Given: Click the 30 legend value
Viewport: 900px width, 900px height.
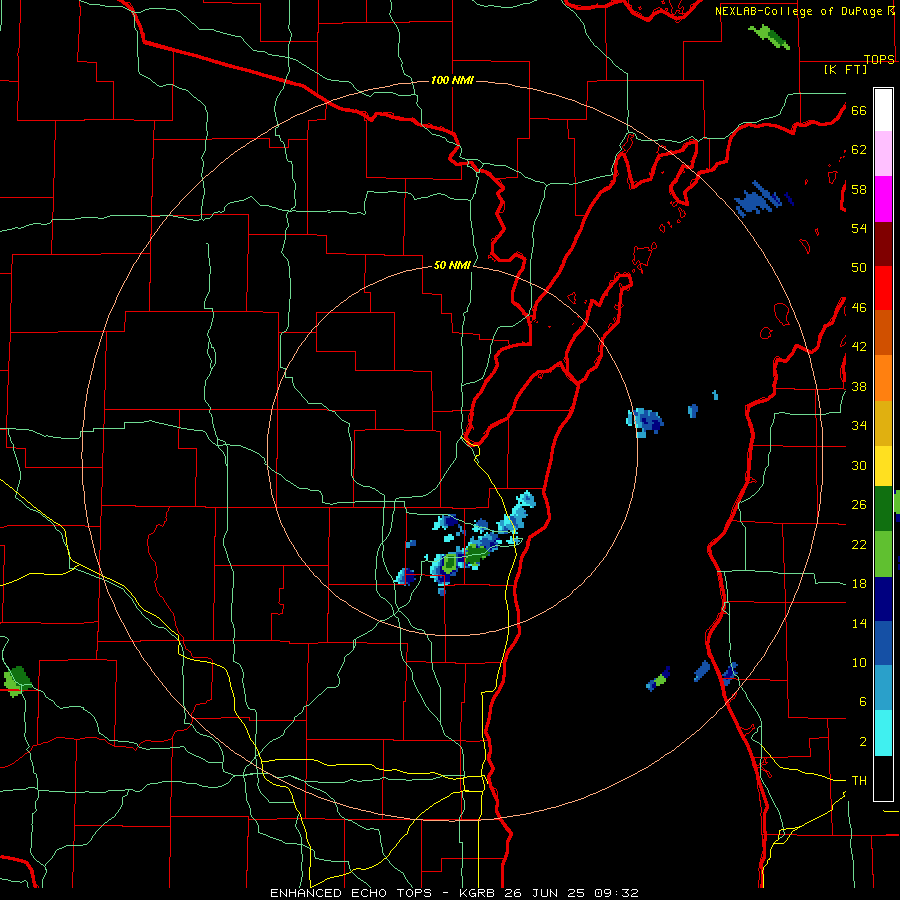Looking at the screenshot, I should (x=859, y=465).
